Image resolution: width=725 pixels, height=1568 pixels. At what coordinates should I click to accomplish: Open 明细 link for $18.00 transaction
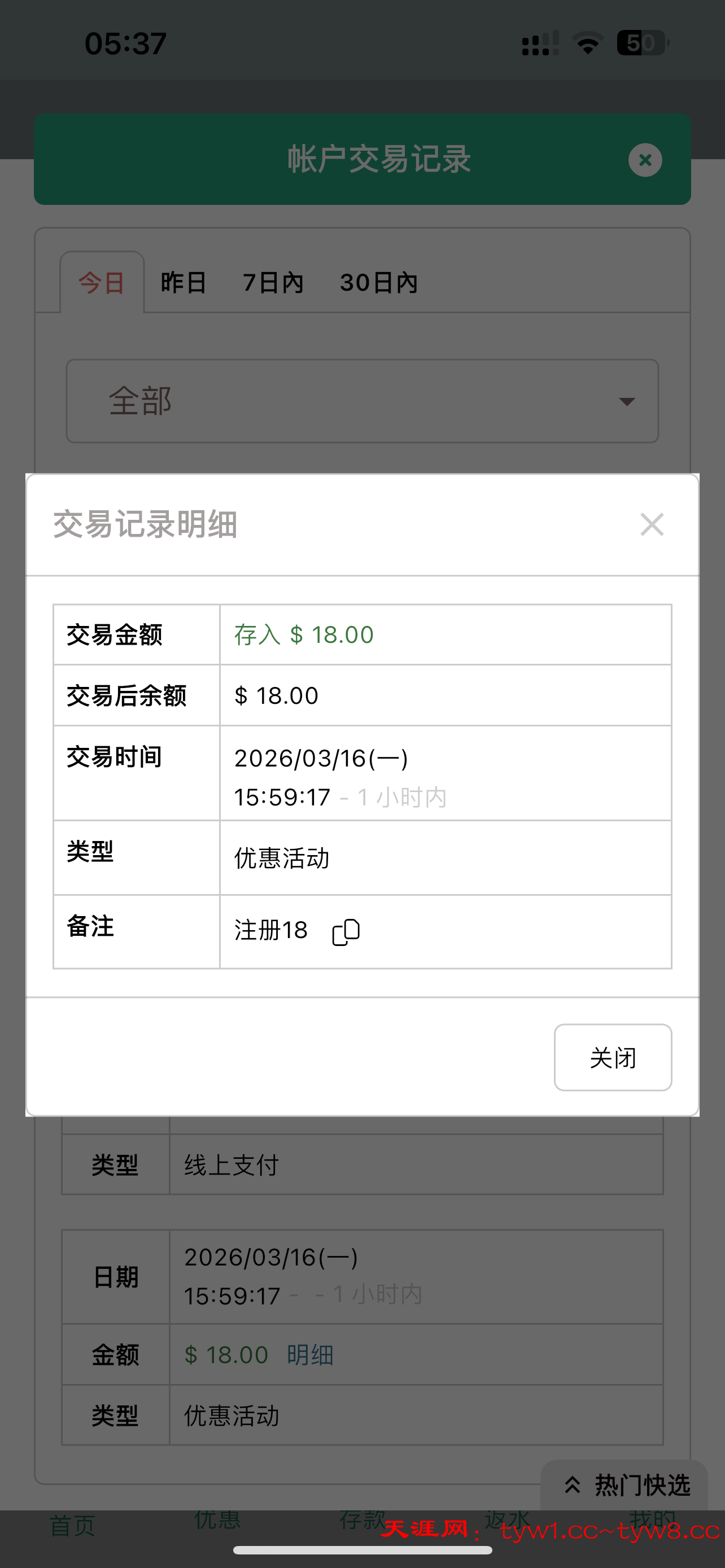(310, 1355)
